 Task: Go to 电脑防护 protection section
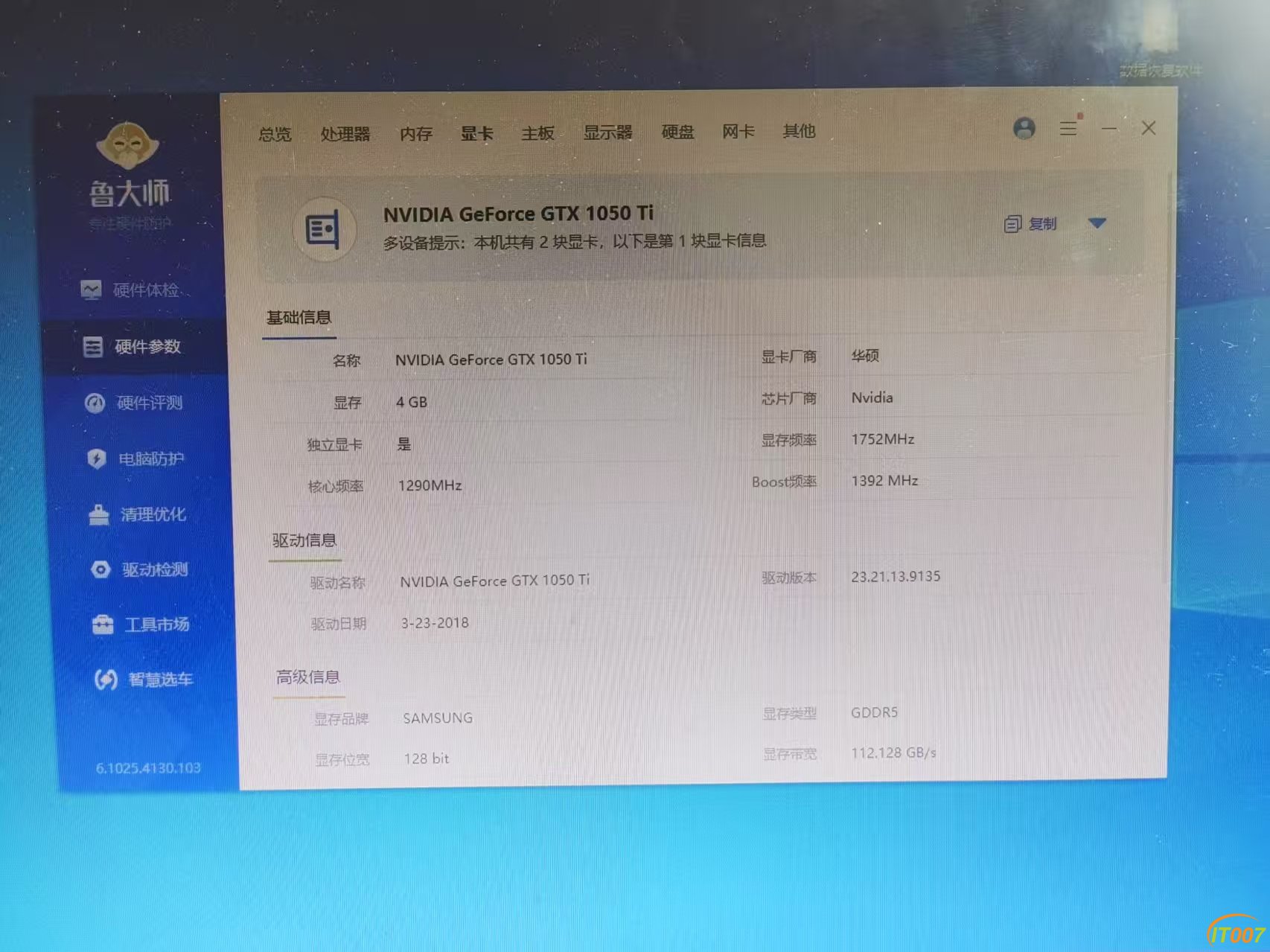tap(135, 459)
